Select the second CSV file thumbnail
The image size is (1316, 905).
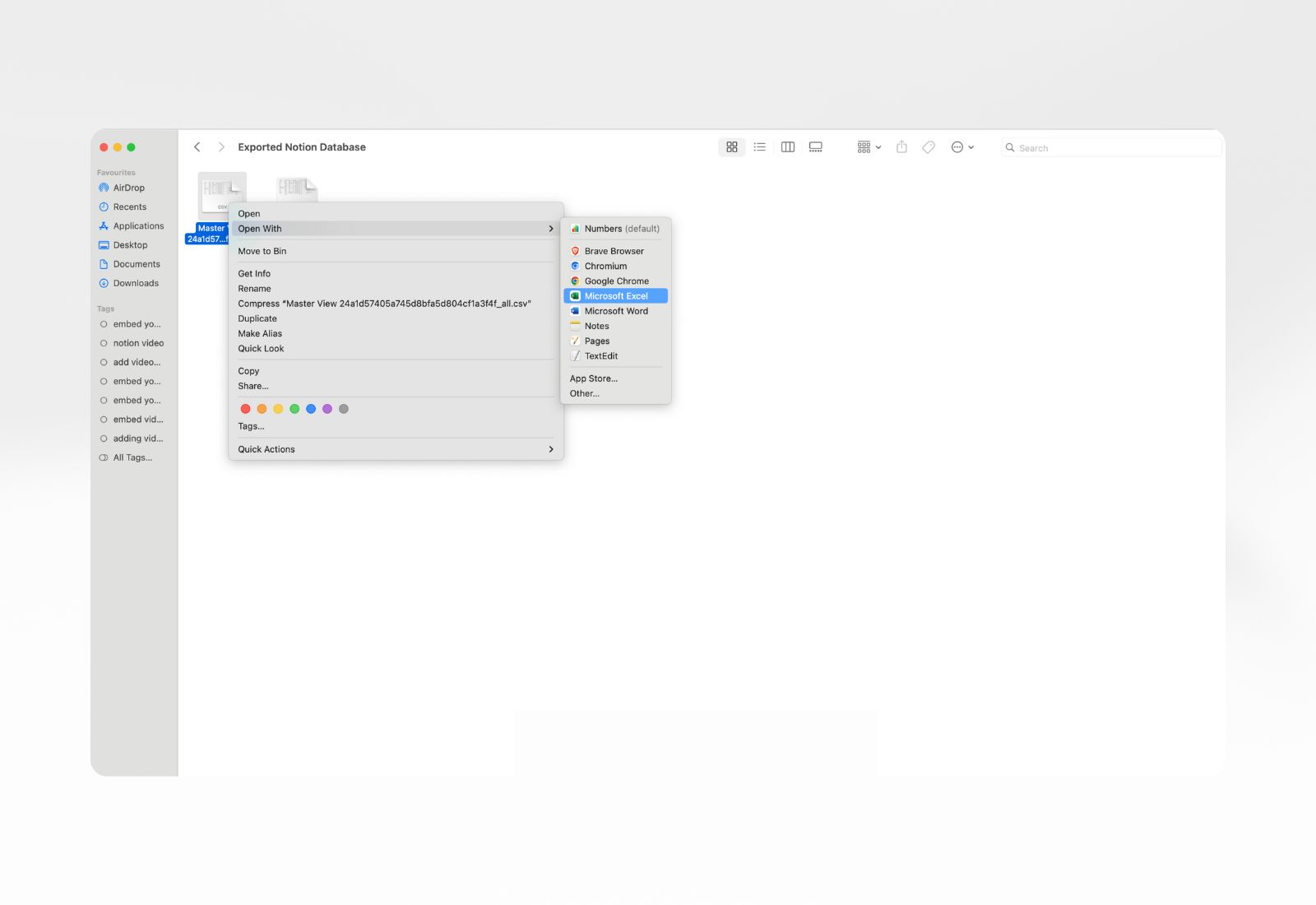click(297, 188)
